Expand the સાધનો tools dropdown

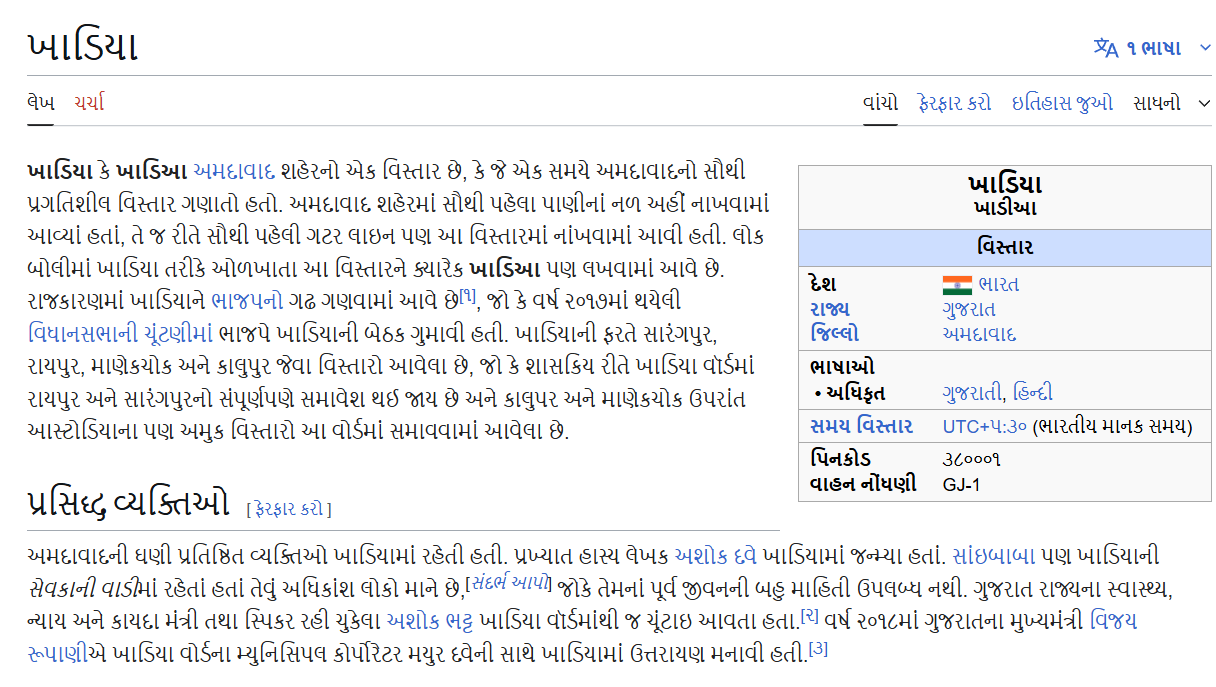(1172, 102)
